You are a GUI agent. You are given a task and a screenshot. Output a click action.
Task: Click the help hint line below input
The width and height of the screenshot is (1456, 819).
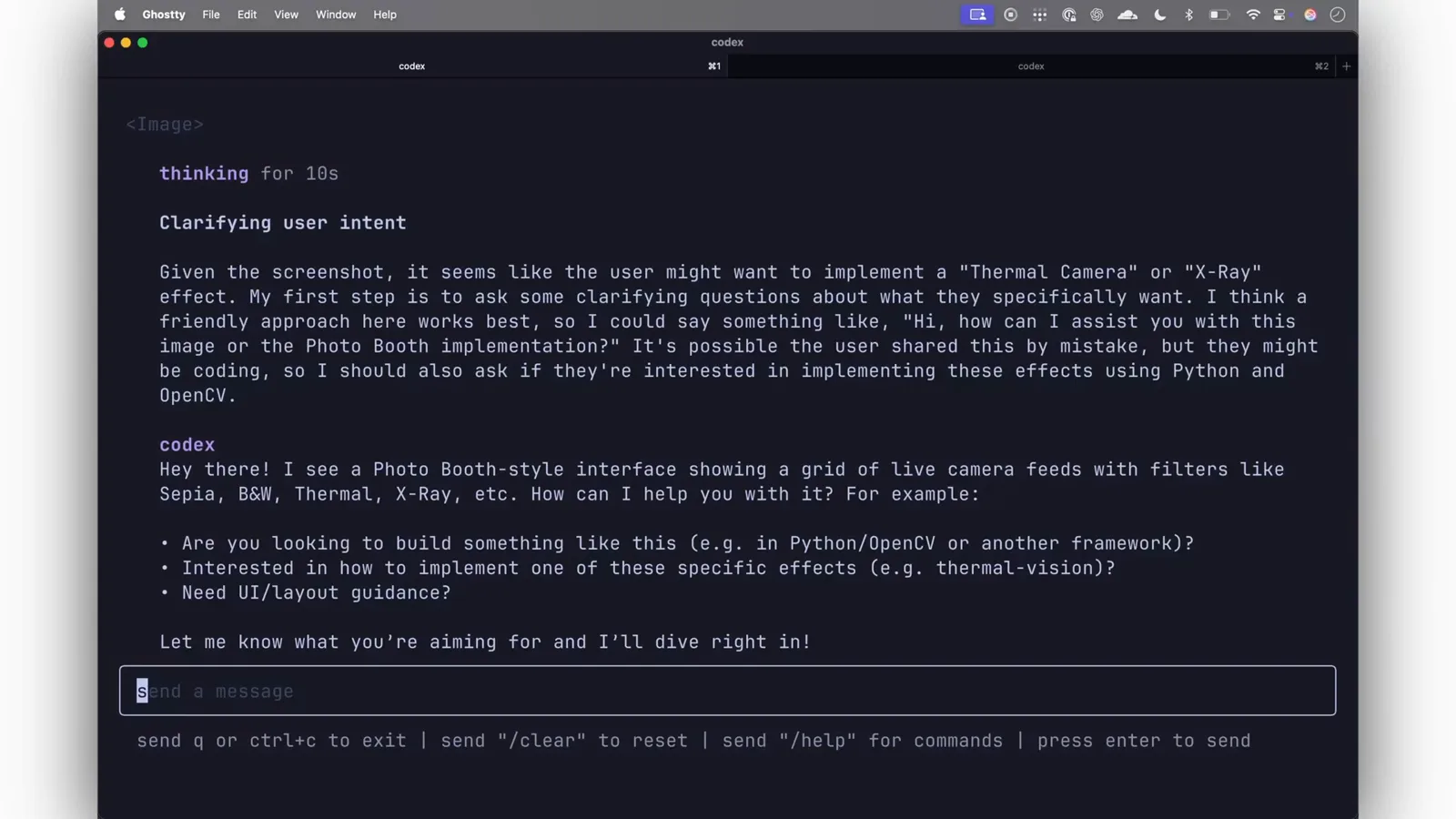pyautogui.click(x=693, y=741)
